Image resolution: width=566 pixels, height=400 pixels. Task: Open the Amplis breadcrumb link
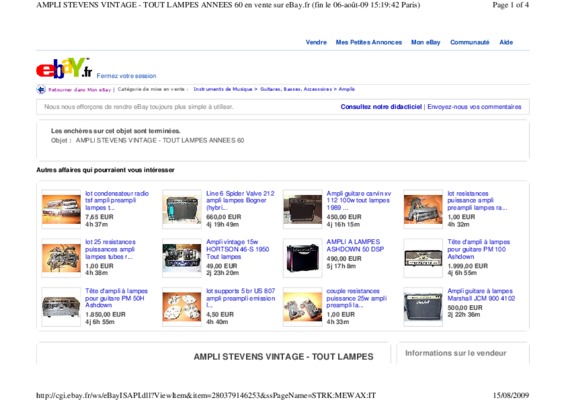point(347,89)
